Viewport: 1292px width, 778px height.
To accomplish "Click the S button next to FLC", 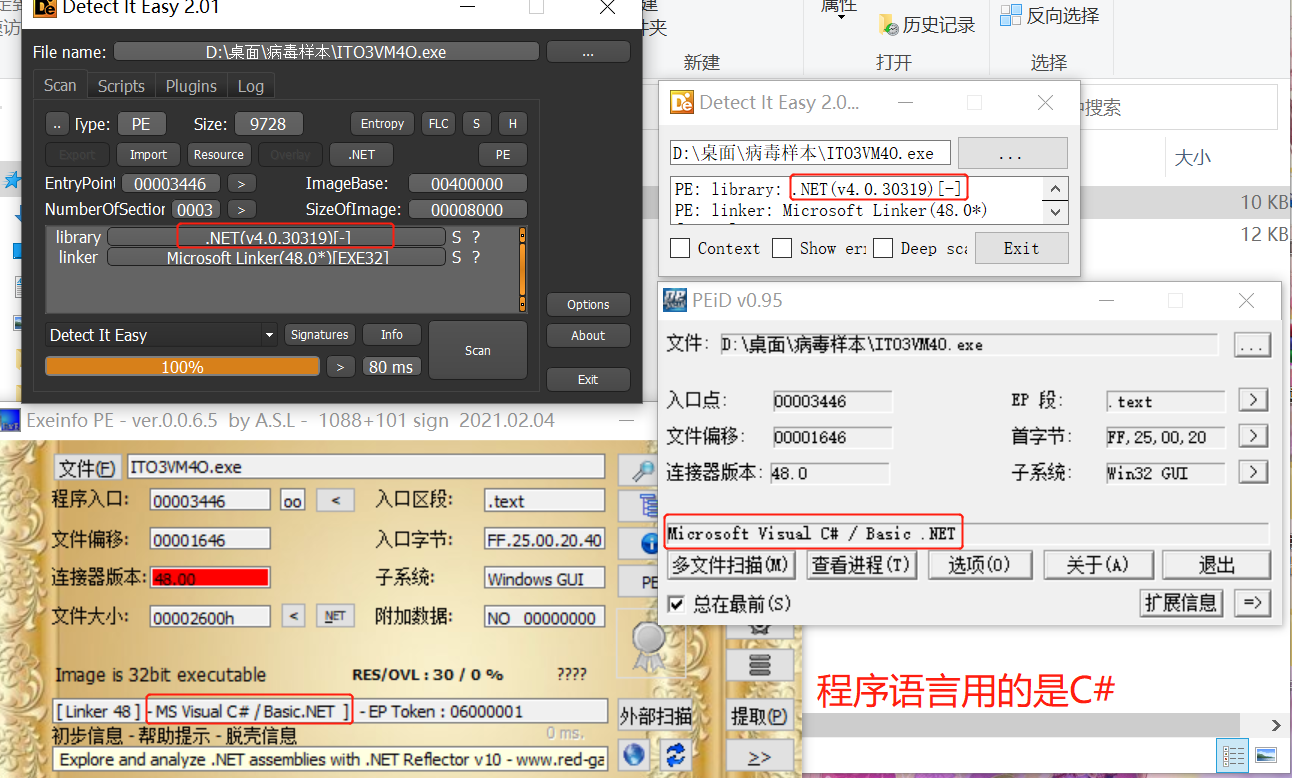I will click(477, 124).
